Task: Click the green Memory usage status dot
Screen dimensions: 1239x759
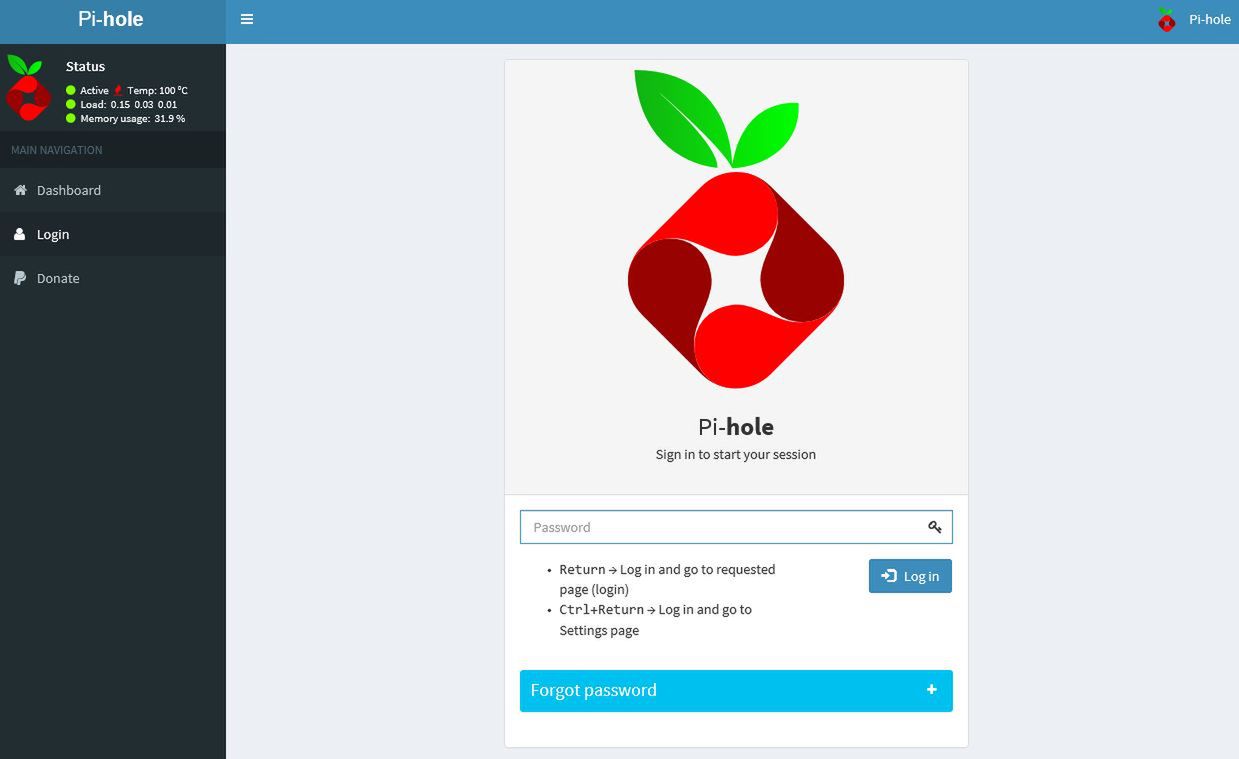Action: click(x=71, y=118)
